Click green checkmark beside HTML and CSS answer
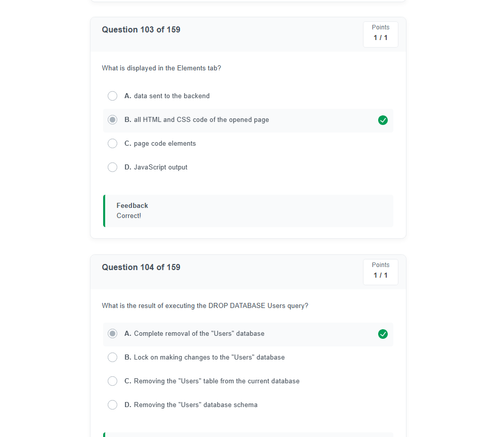500x437 pixels. coord(383,120)
